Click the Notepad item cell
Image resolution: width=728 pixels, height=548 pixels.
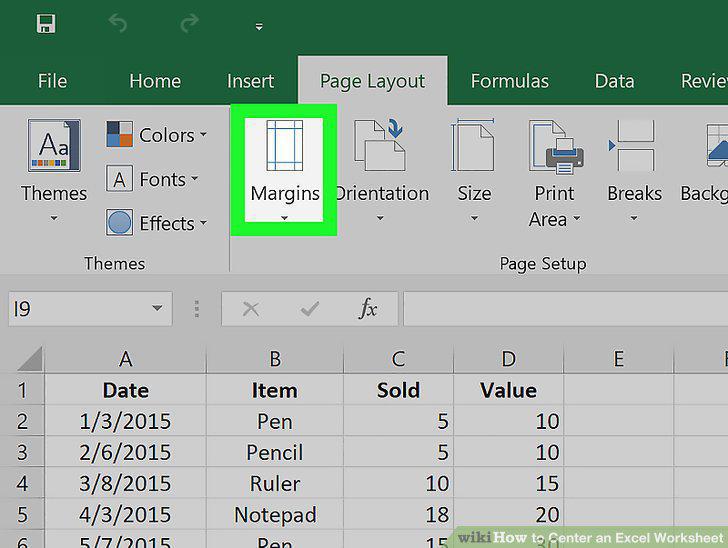[275, 514]
